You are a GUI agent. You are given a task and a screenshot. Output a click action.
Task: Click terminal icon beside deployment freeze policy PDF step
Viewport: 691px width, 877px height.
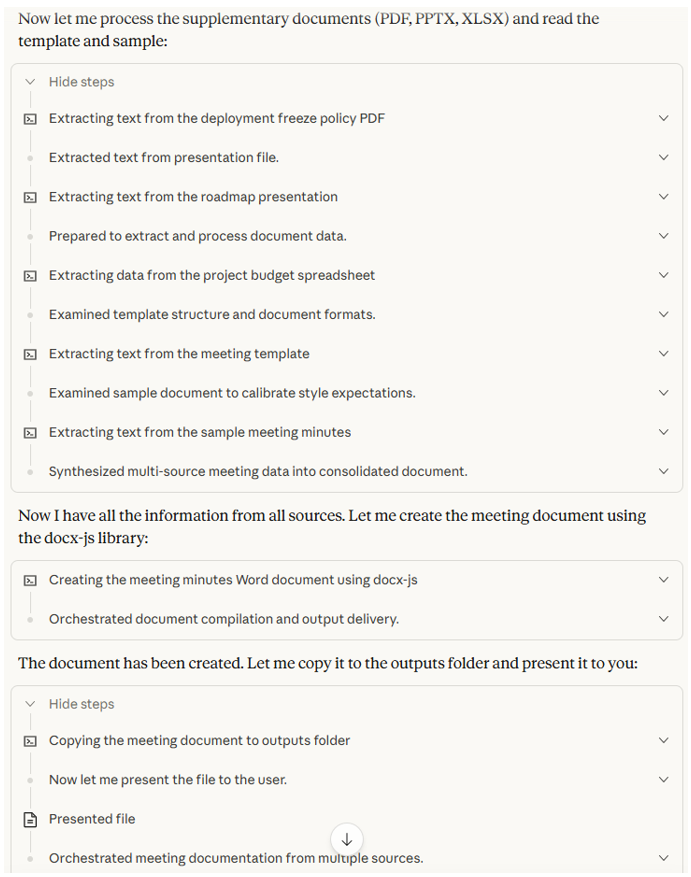30,119
